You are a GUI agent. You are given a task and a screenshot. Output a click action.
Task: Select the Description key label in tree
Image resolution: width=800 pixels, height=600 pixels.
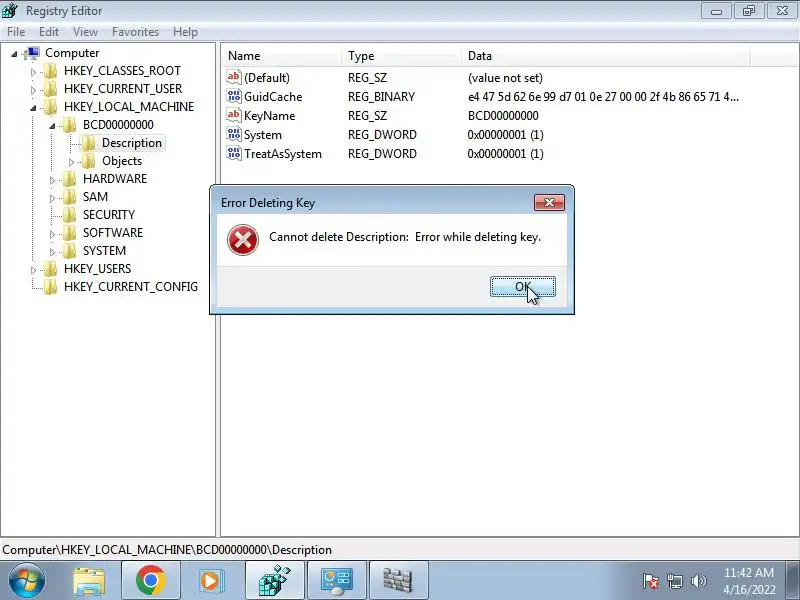coord(132,143)
